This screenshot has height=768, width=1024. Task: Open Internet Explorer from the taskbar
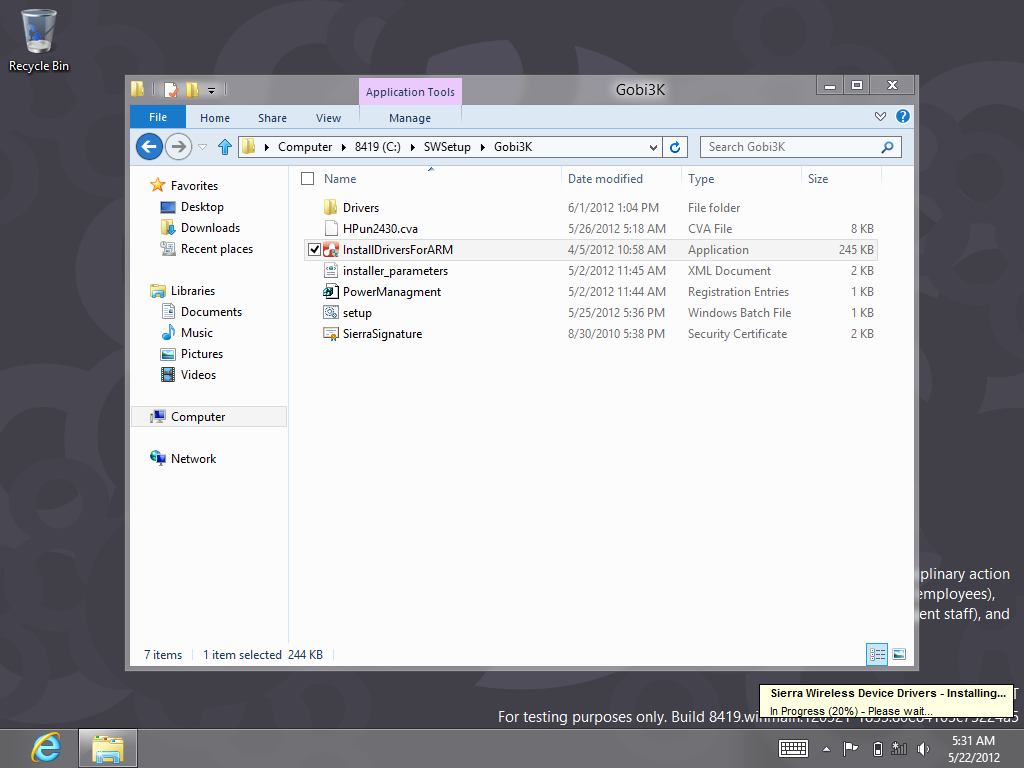45,747
